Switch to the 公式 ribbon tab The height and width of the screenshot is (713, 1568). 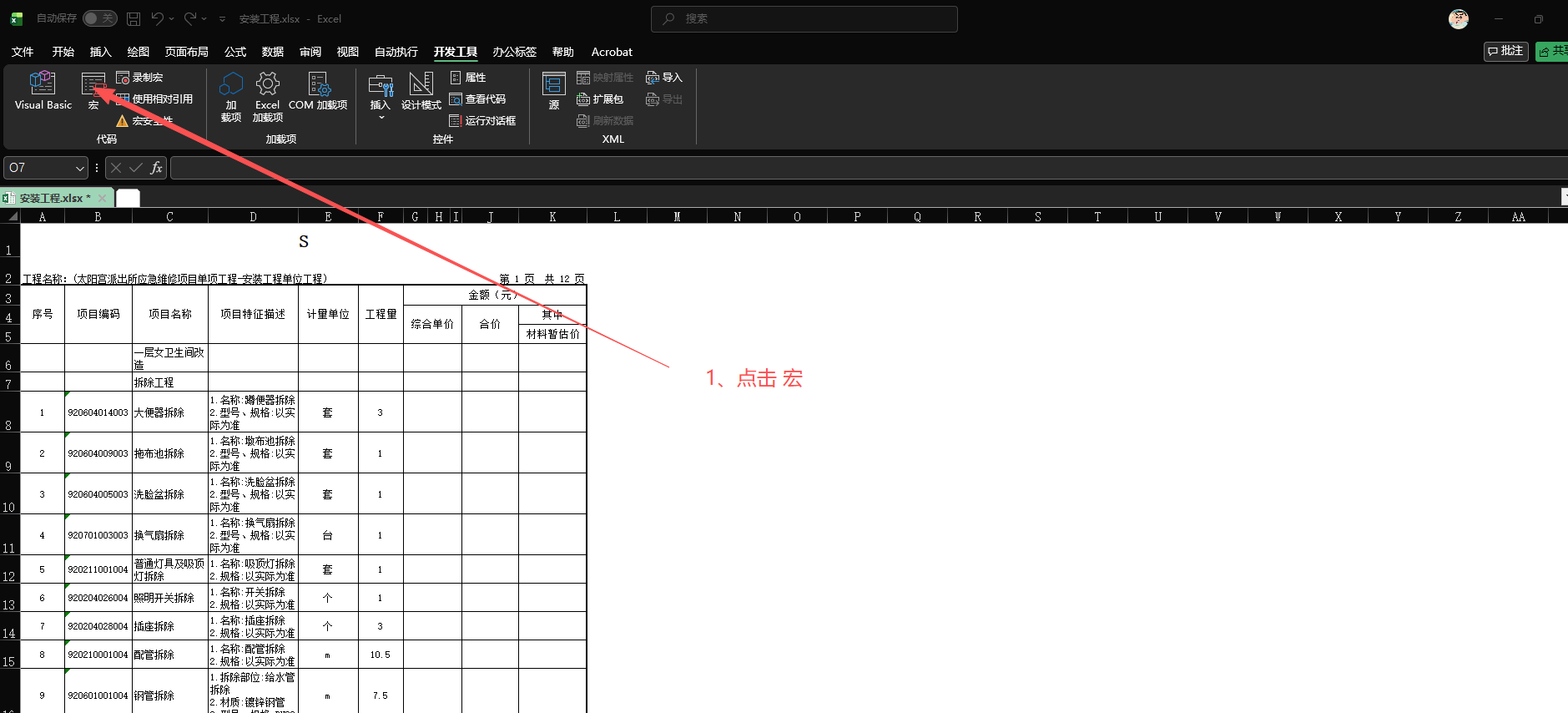(x=235, y=52)
